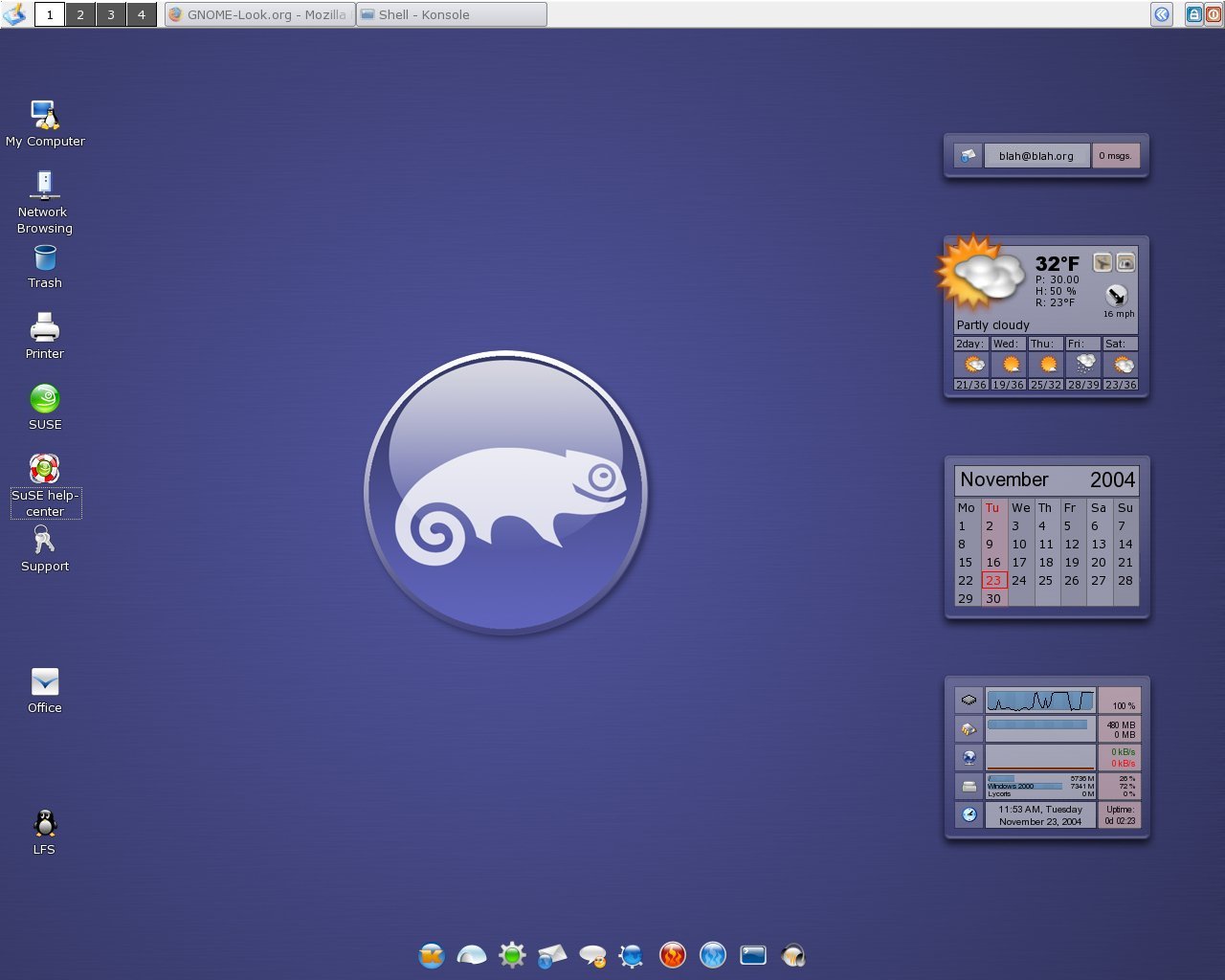The height and width of the screenshot is (980, 1225).
Task: Click second small camera button in weather widget
Action: tap(1125, 262)
